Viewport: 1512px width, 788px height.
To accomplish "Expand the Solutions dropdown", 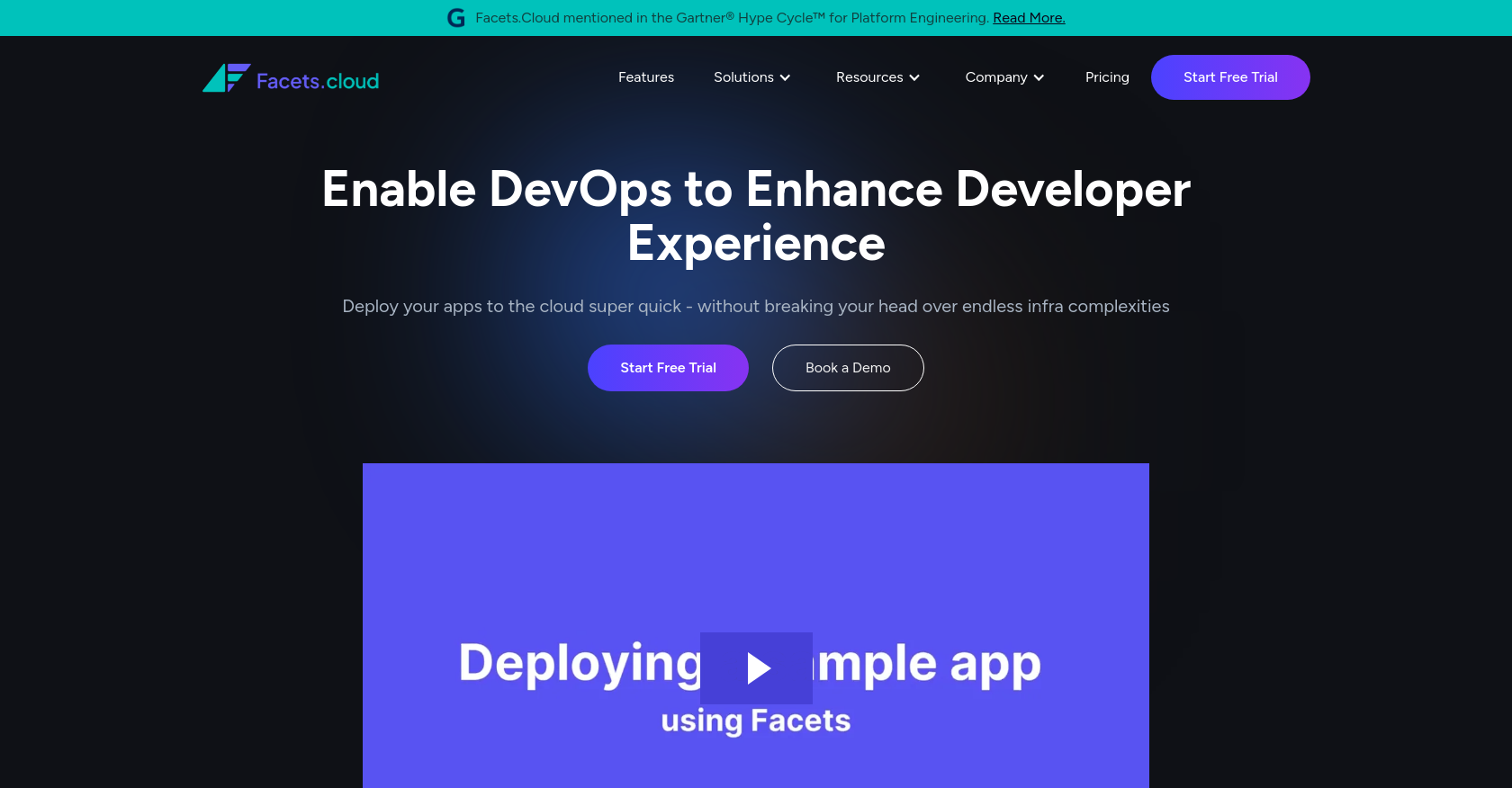I will [752, 77].
